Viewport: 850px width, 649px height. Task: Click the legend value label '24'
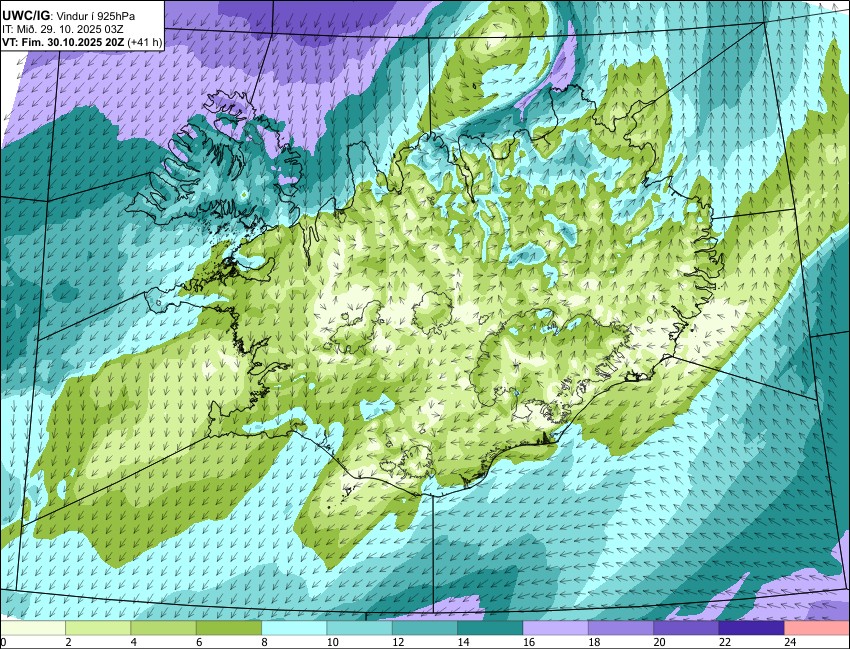(x=790, y=642)
